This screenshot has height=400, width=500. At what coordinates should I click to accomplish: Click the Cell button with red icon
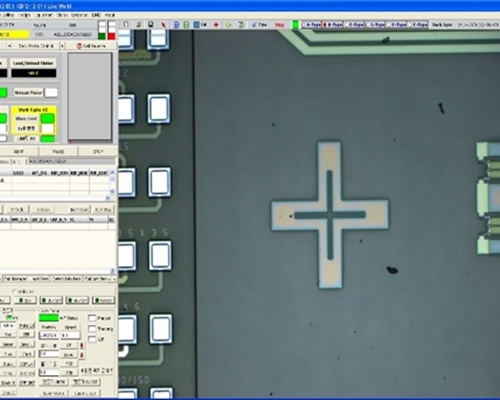point(91,46)
